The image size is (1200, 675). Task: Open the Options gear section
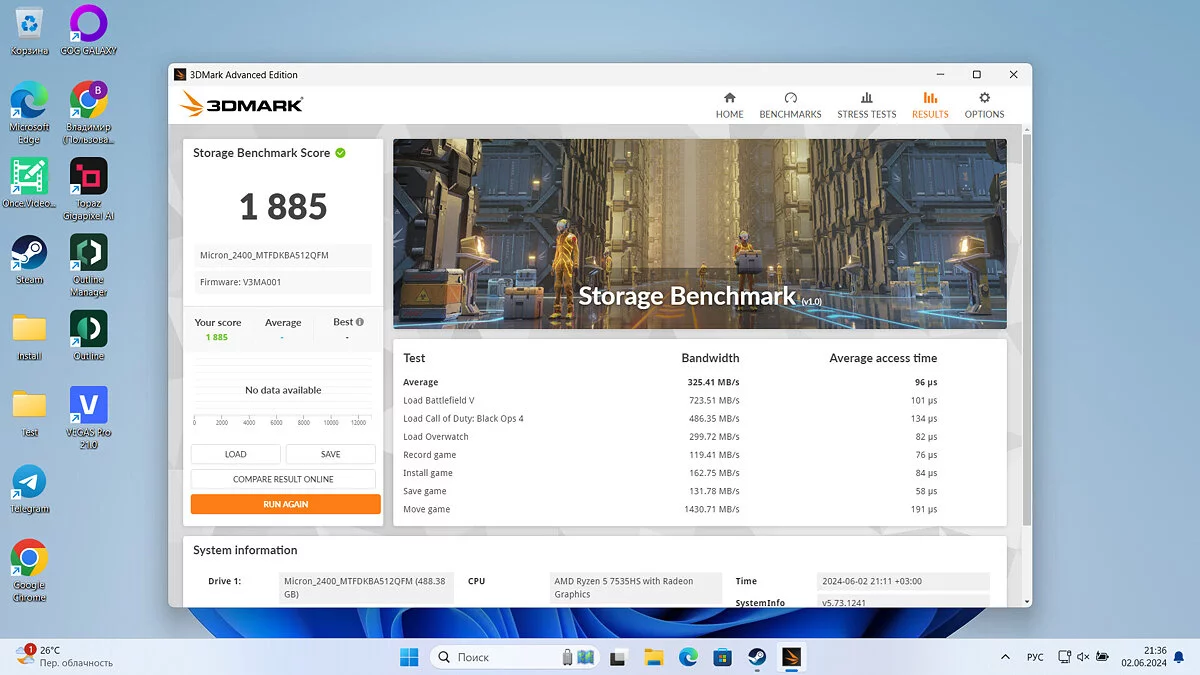click(x=984, y=105)
